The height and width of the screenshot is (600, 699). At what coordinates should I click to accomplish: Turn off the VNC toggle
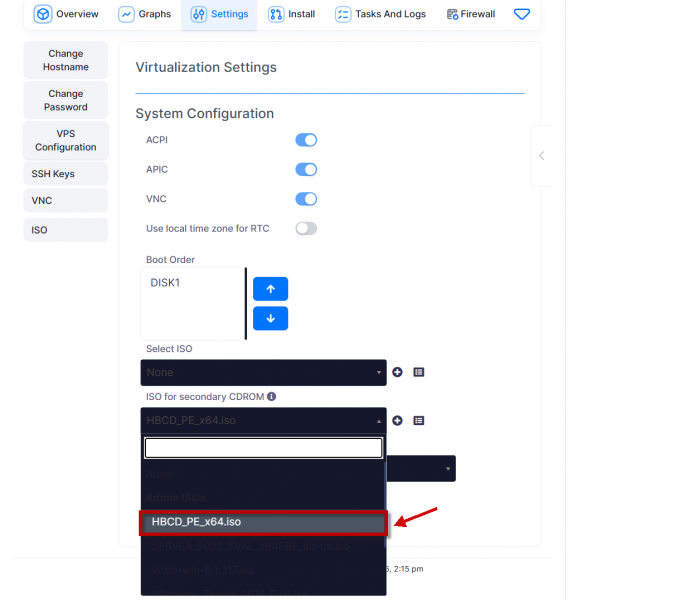pos(306,199)
